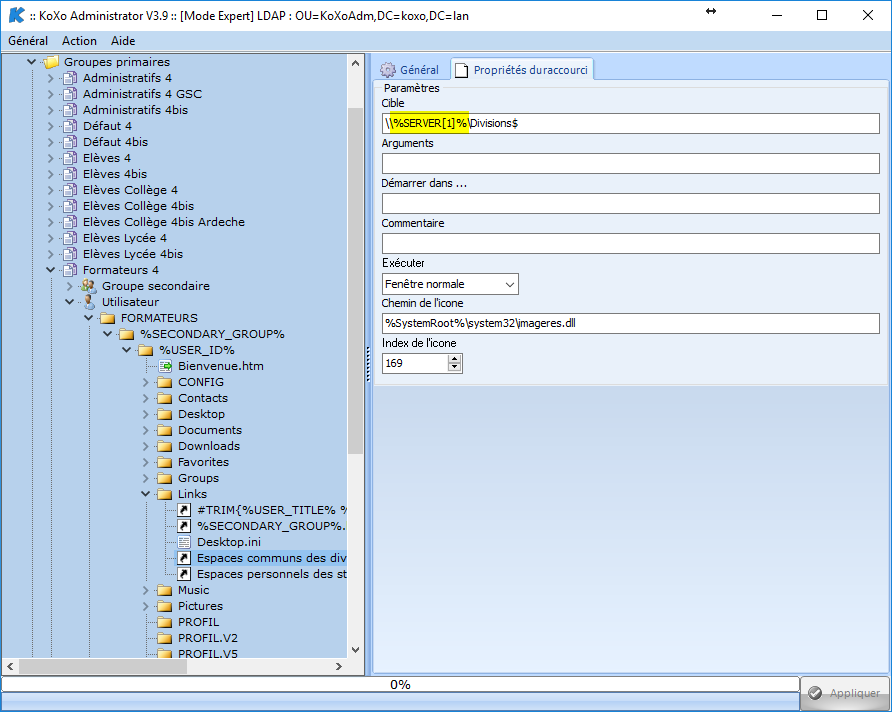Click the Arguments input field
The width and height of the screenshot is (892, 712).
631,164
